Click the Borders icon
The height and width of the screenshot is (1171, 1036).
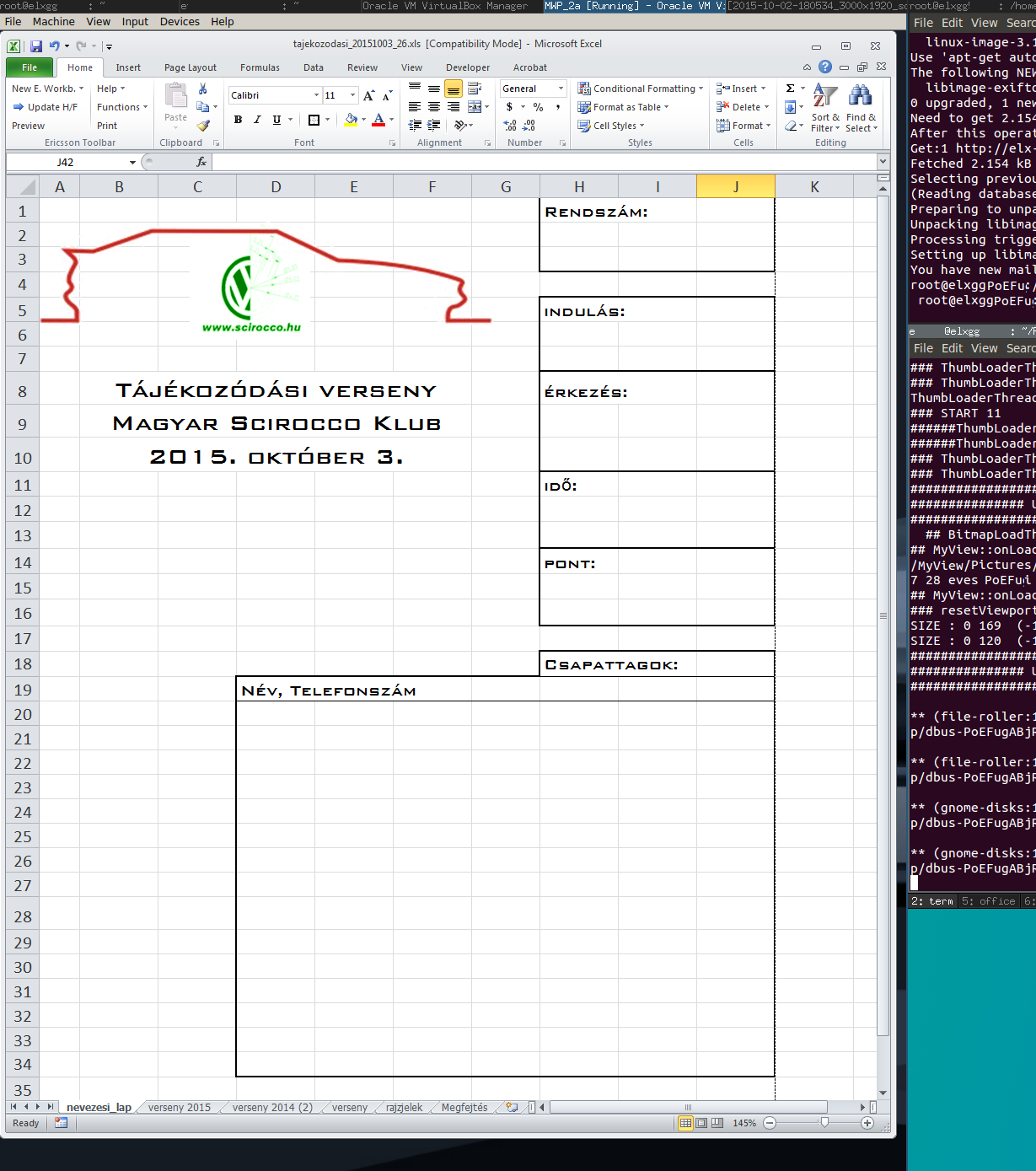[314, 120]
